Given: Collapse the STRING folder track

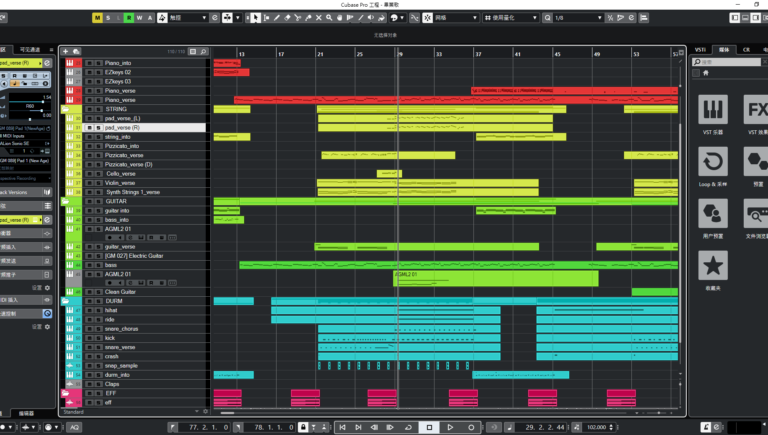Looking at the screenshot, I should point(67,109).
